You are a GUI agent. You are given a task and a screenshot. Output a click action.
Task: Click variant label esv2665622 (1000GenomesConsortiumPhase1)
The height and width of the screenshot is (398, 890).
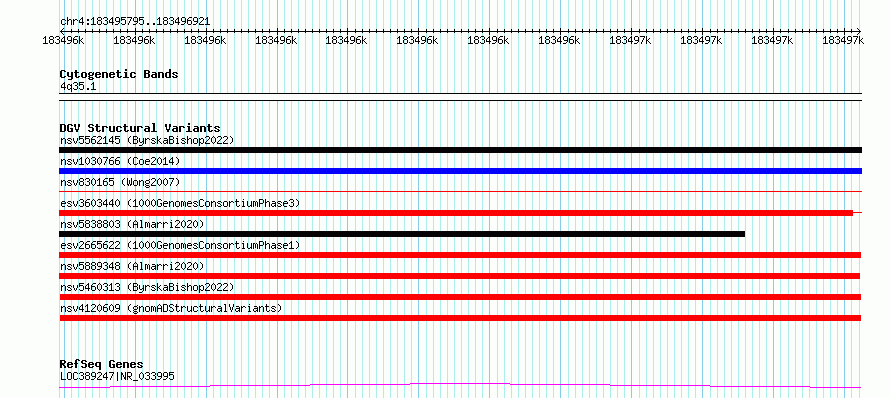(x=180, y=245)
